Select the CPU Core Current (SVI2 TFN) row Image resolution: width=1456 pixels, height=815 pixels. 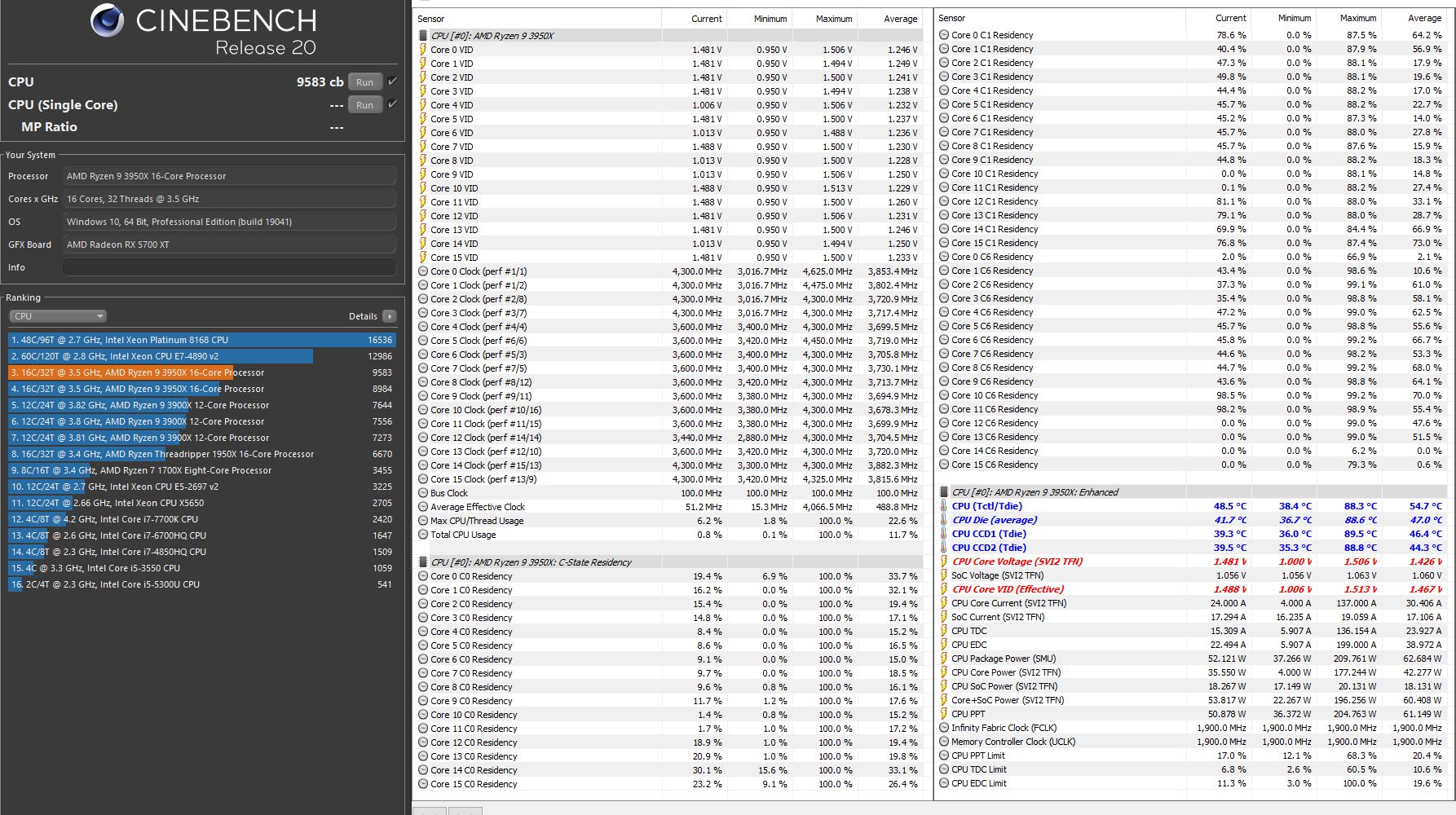click(1191, 603)
